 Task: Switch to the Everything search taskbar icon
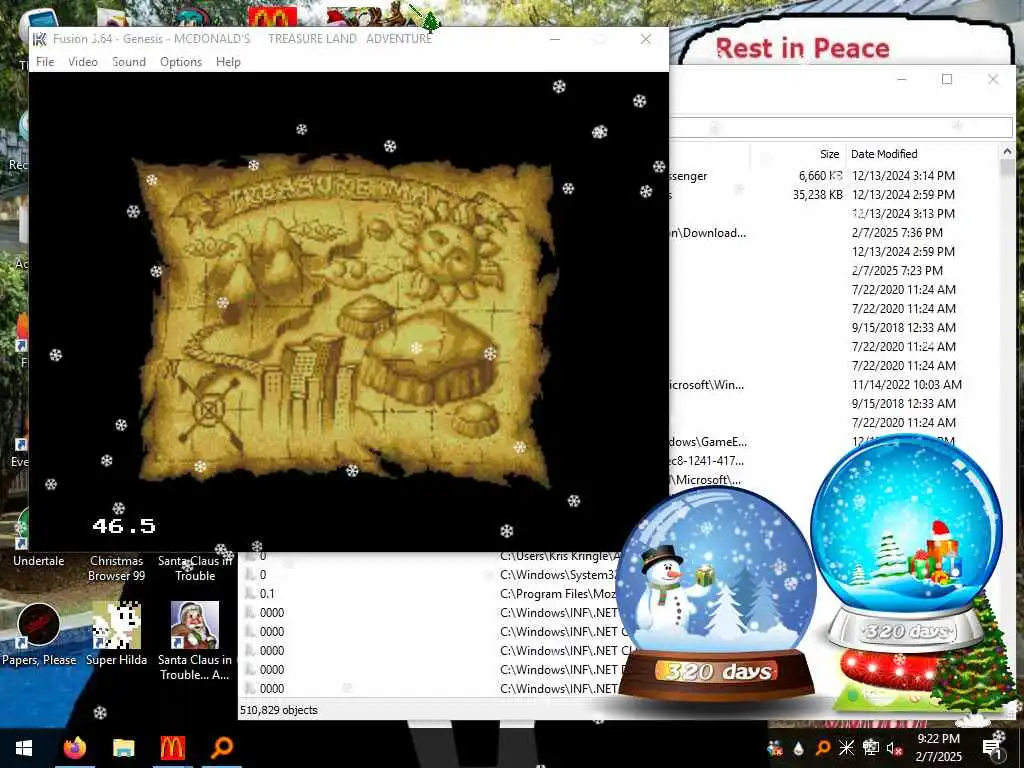[222, 748]
